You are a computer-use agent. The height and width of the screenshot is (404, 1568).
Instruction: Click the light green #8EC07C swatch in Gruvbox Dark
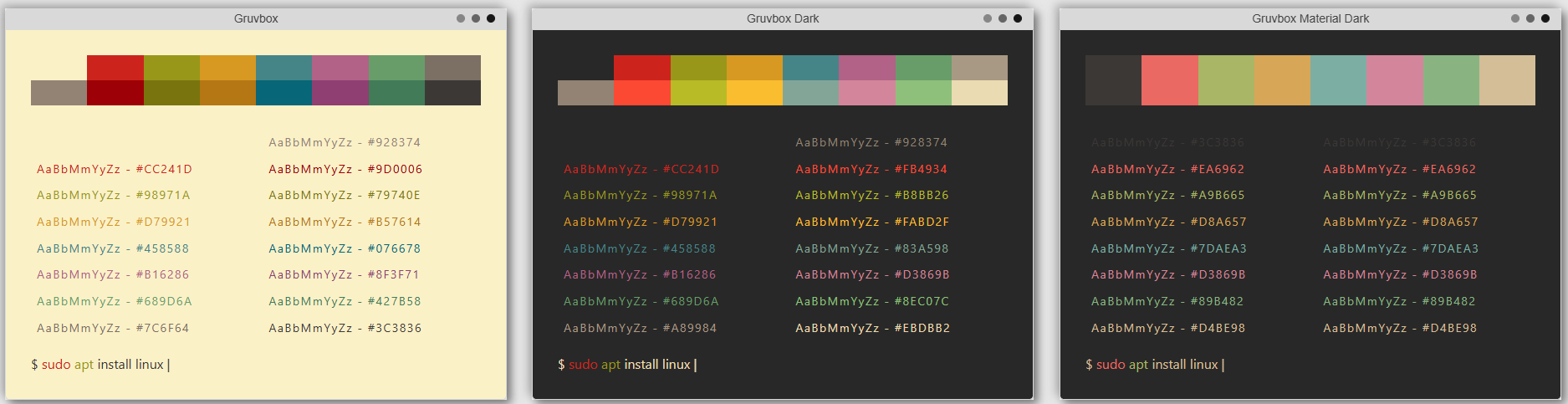pyautogui.click(x=923, y=93)
